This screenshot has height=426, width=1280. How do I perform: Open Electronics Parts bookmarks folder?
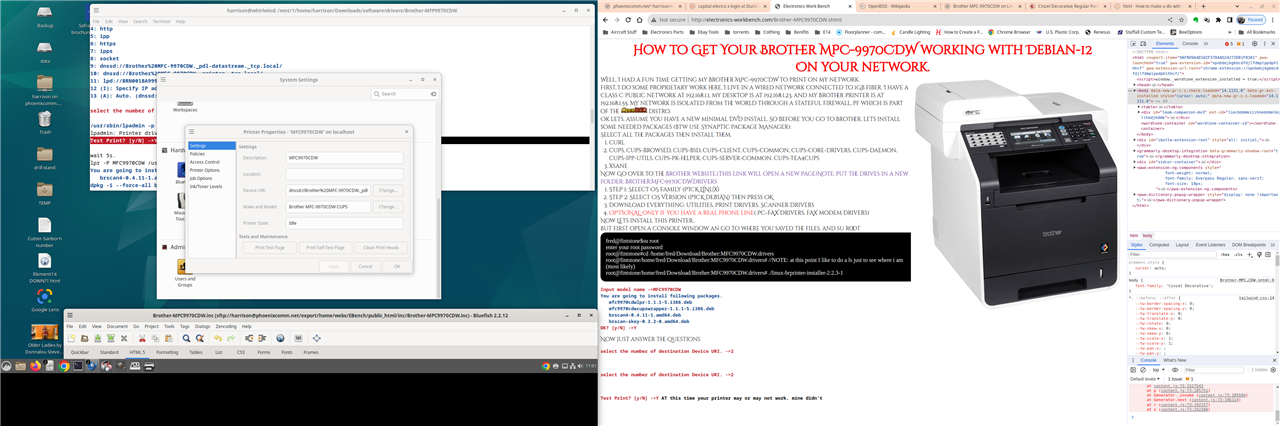coord(663,32)
